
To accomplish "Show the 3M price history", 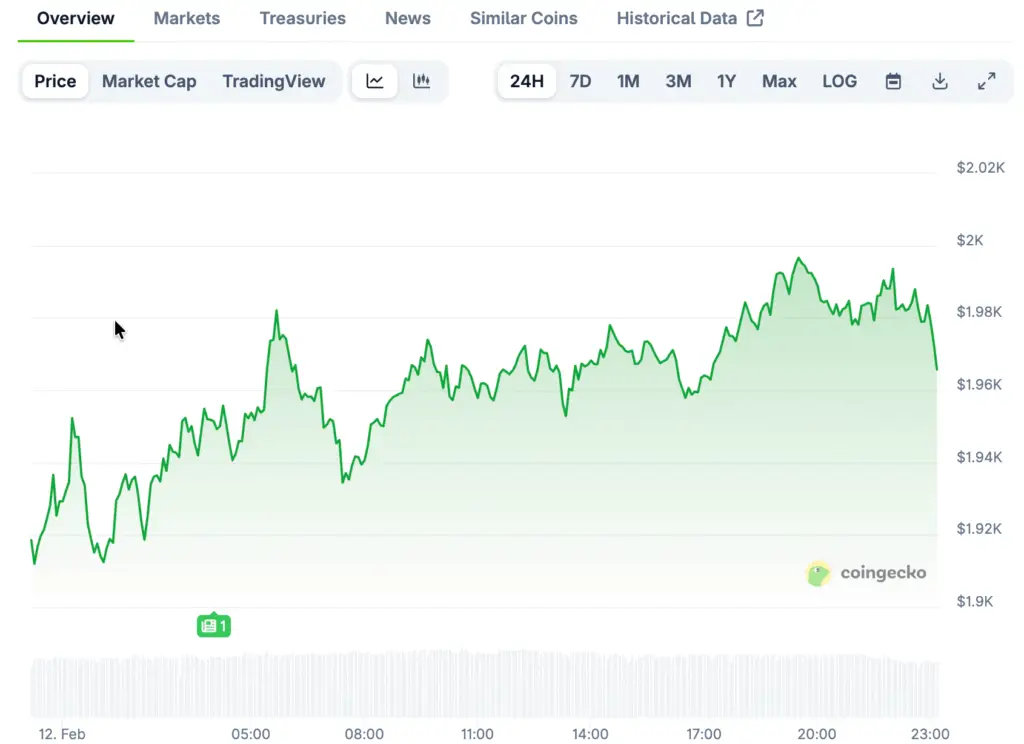I will pyautogui.click(x=678, y=82).
